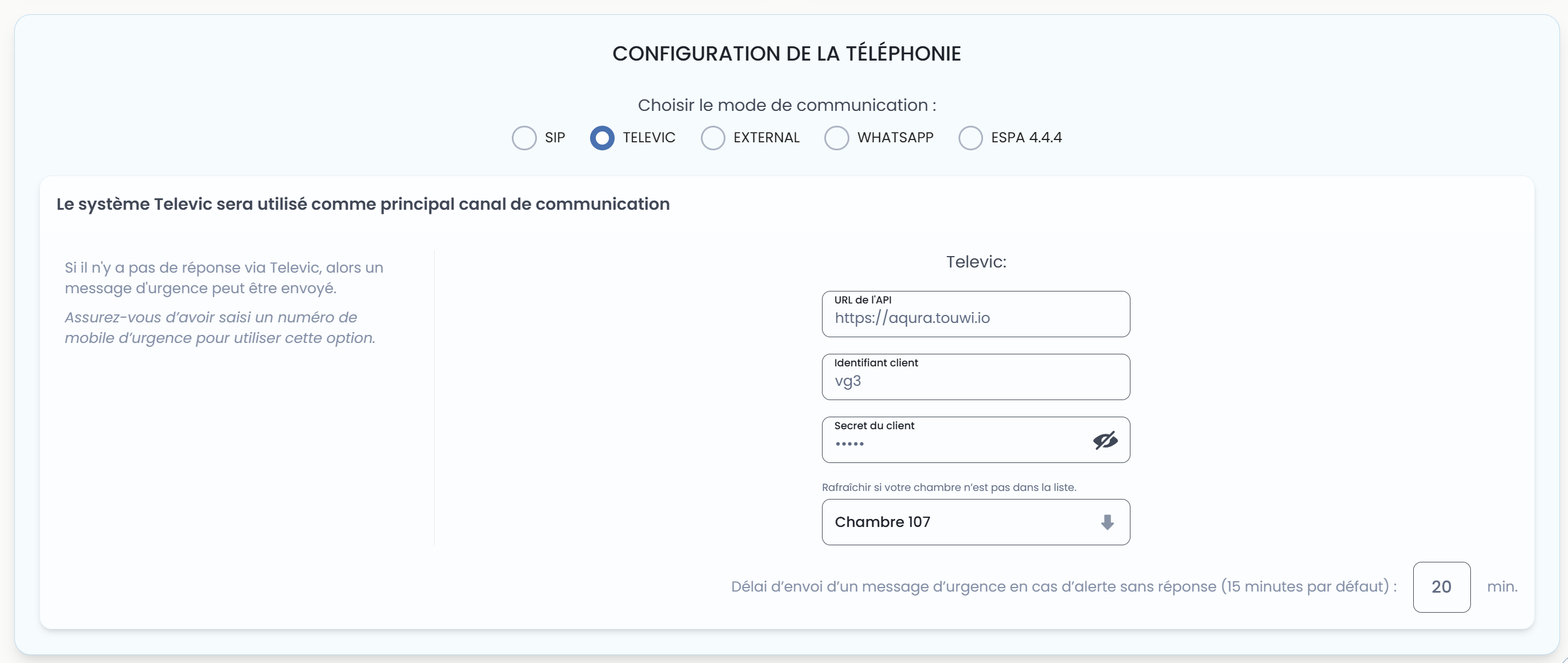
Task: Select the API URL text https://aqura.touwi.io
Action: [x=911, y=317]
